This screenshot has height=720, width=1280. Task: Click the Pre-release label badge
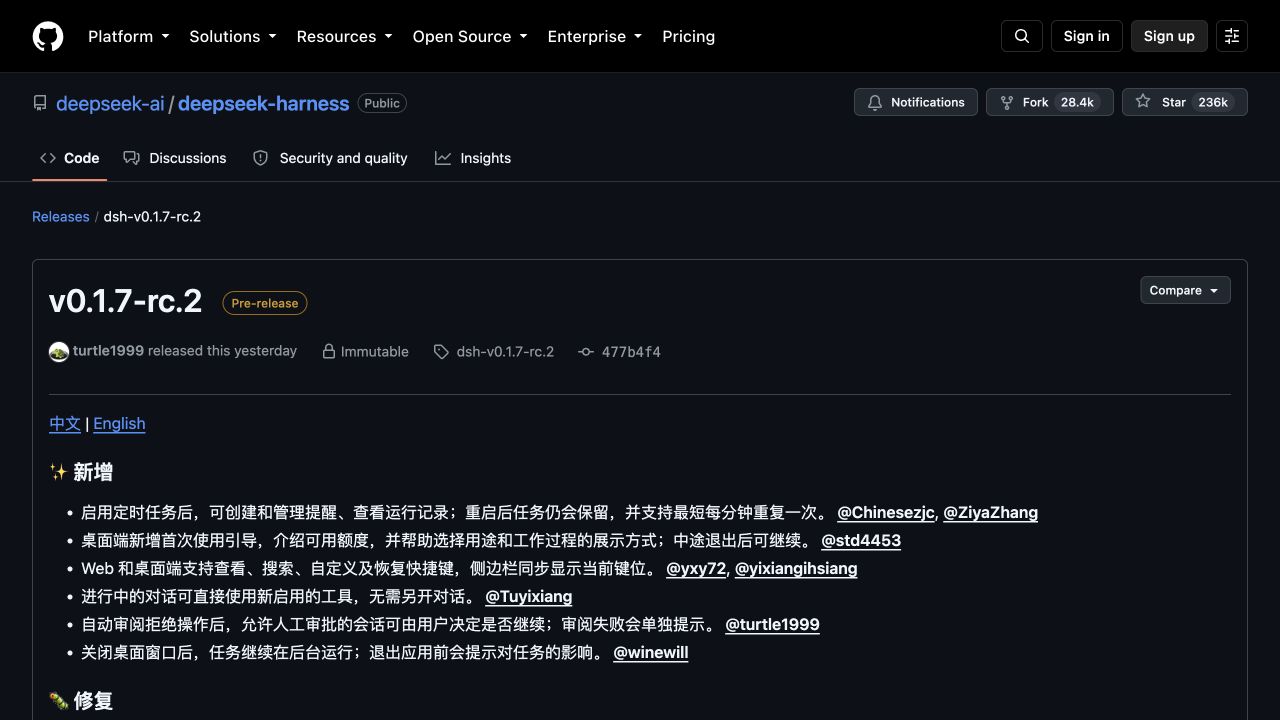[x=265, y=303]
